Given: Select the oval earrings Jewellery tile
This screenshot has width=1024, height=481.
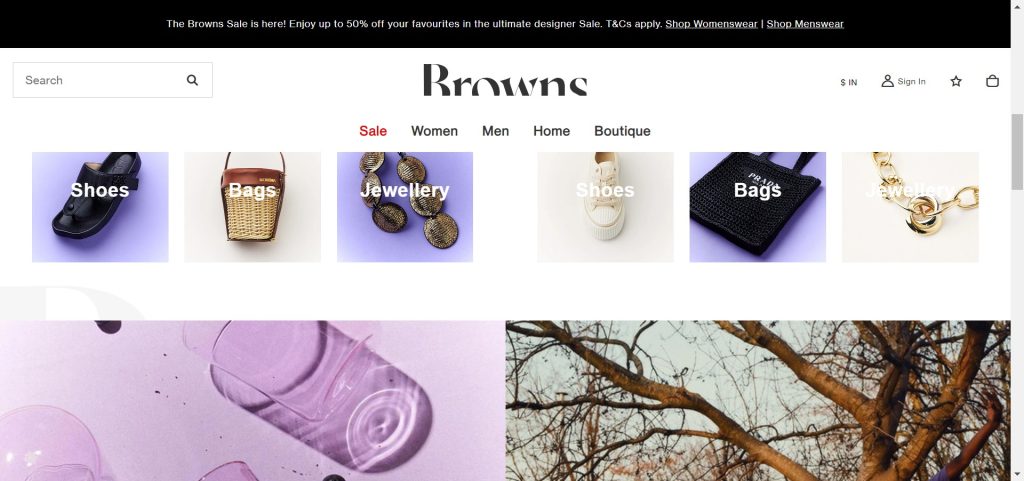Looking at the screenshot, I should pyautogui.click(x=405, y=207).
